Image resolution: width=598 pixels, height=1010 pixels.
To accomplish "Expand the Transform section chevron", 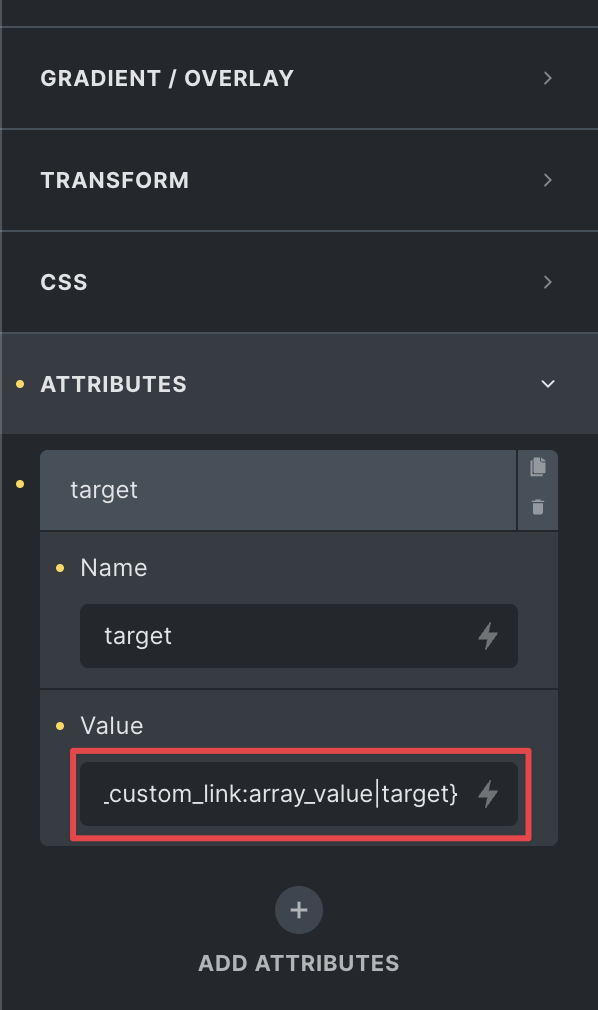I will (x=548, y=180).
